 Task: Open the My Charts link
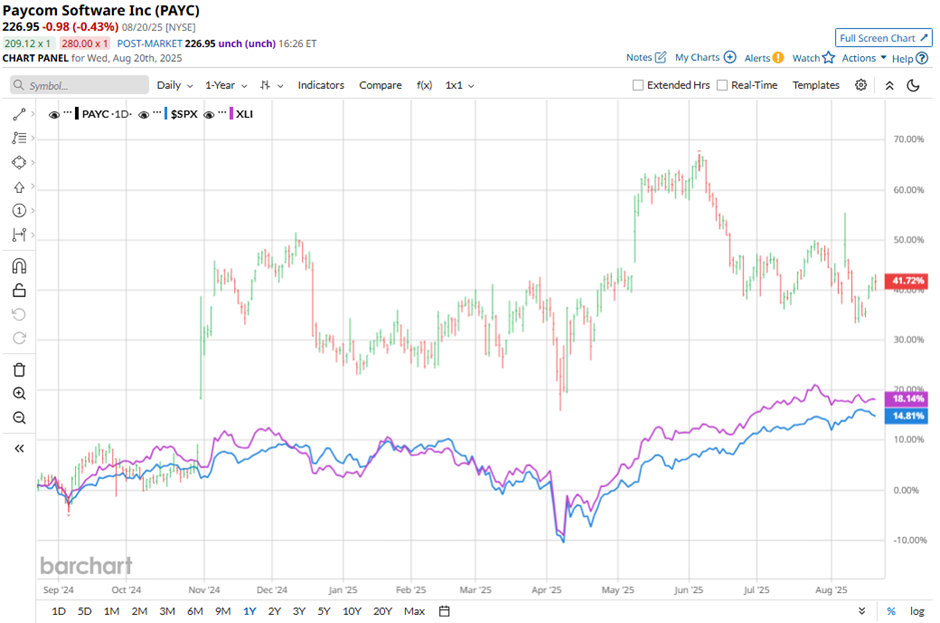pyautogui.click(x=697, y=58)
